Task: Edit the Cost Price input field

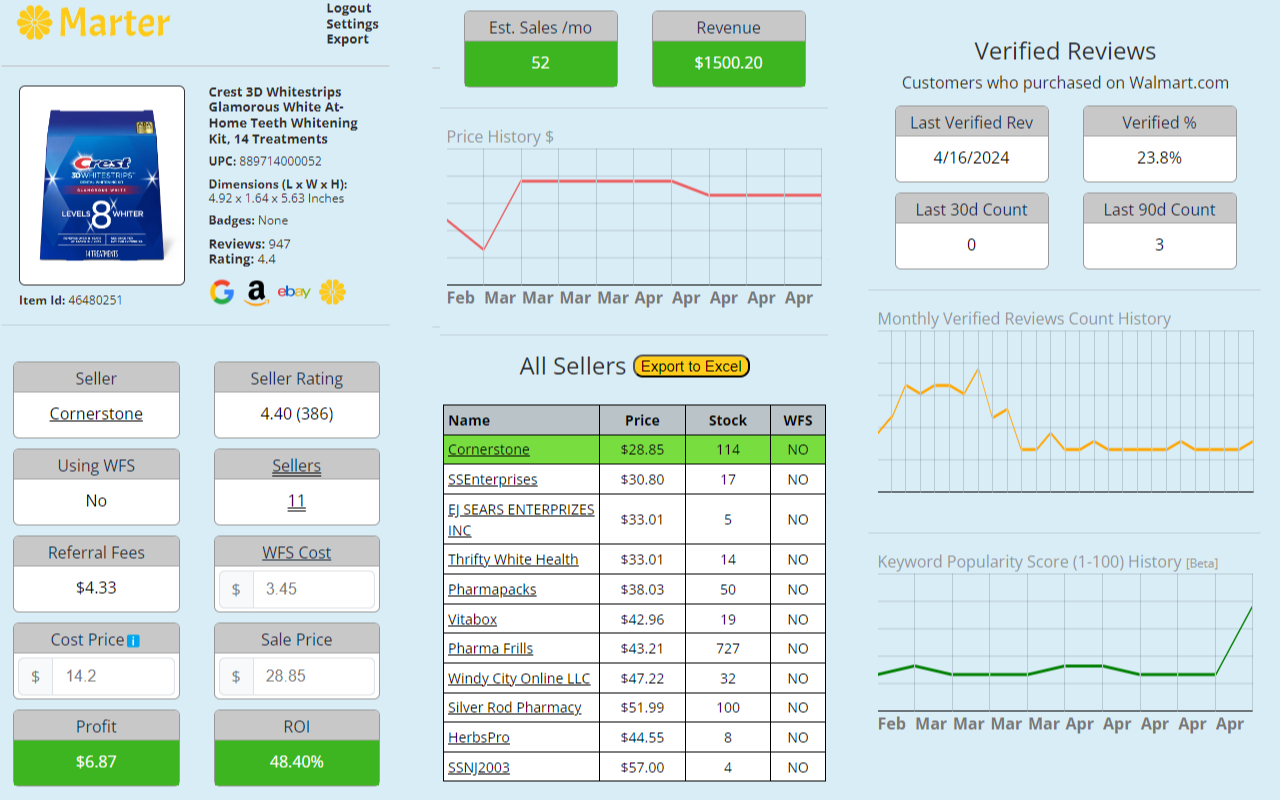Action: pyautogui.click(x=114, y=676)
